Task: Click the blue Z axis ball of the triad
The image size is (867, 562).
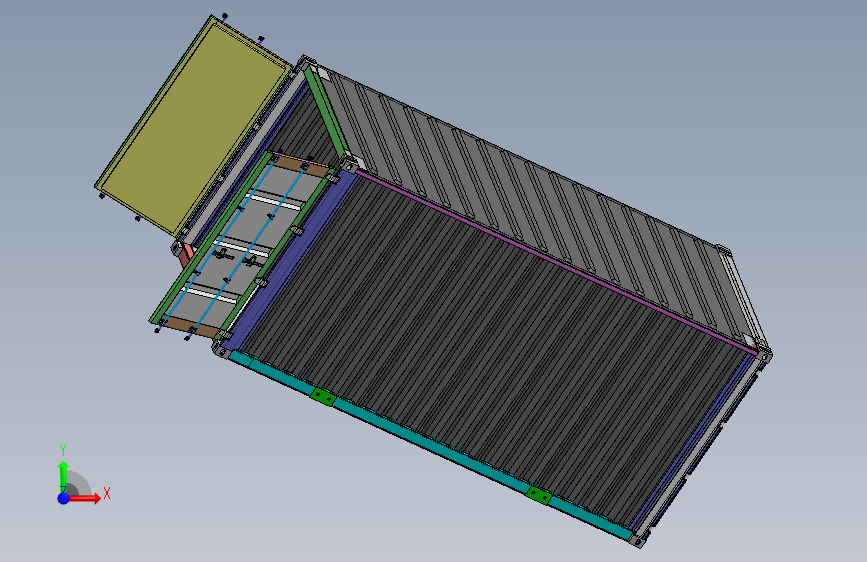Action: [x=64, y=498]
